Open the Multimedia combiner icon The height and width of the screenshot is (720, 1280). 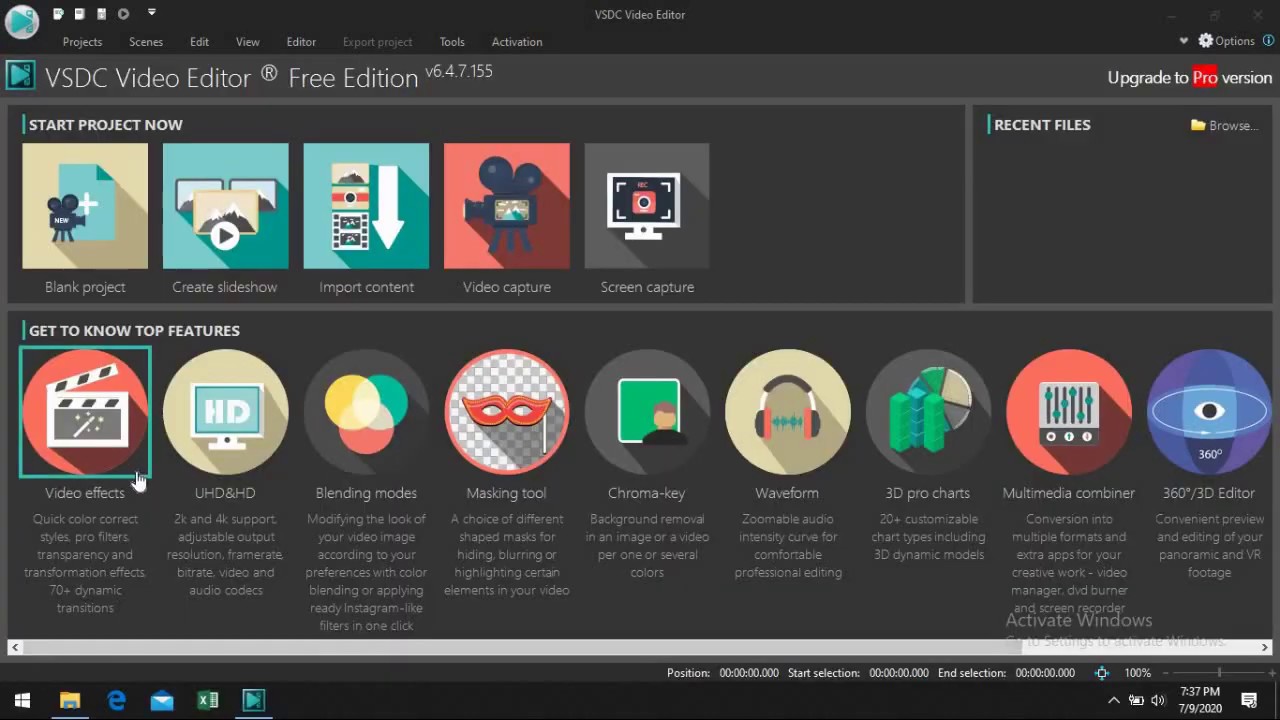pos(1069,412)
